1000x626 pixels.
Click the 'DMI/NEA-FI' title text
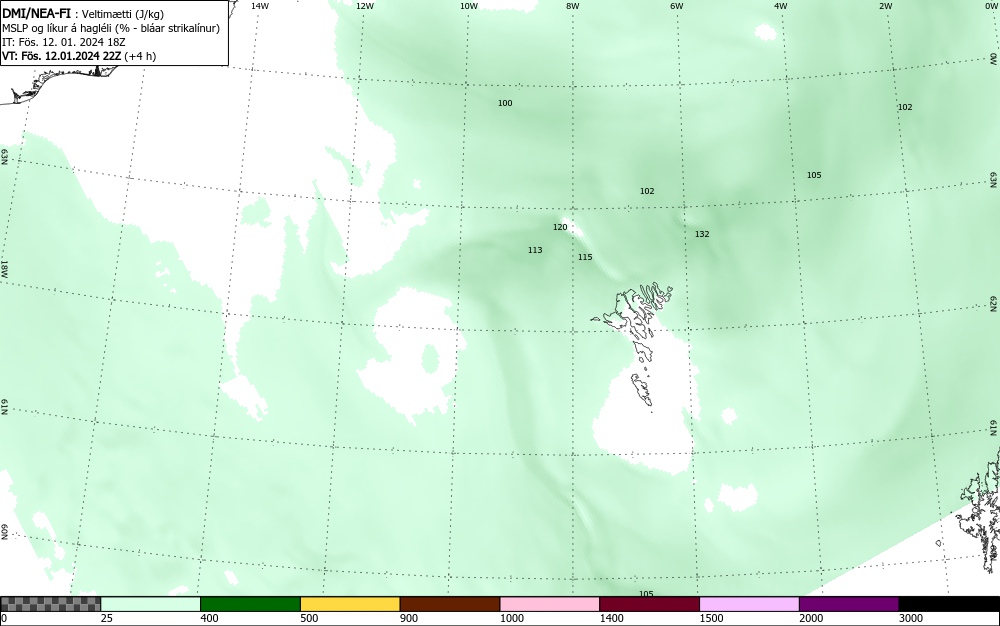click(x=36, y=13)
